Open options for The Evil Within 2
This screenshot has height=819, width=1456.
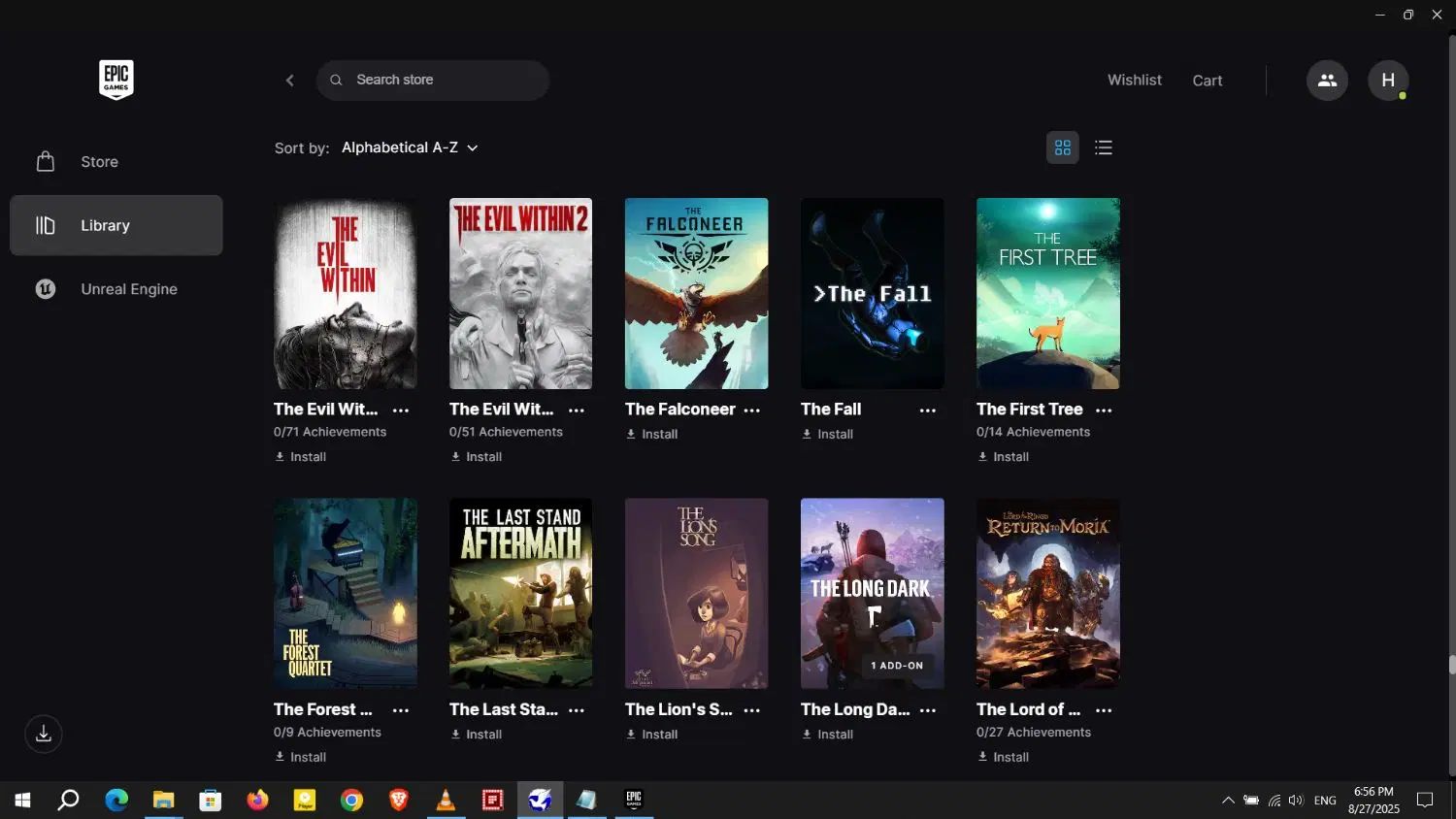[x=577, y=410]
